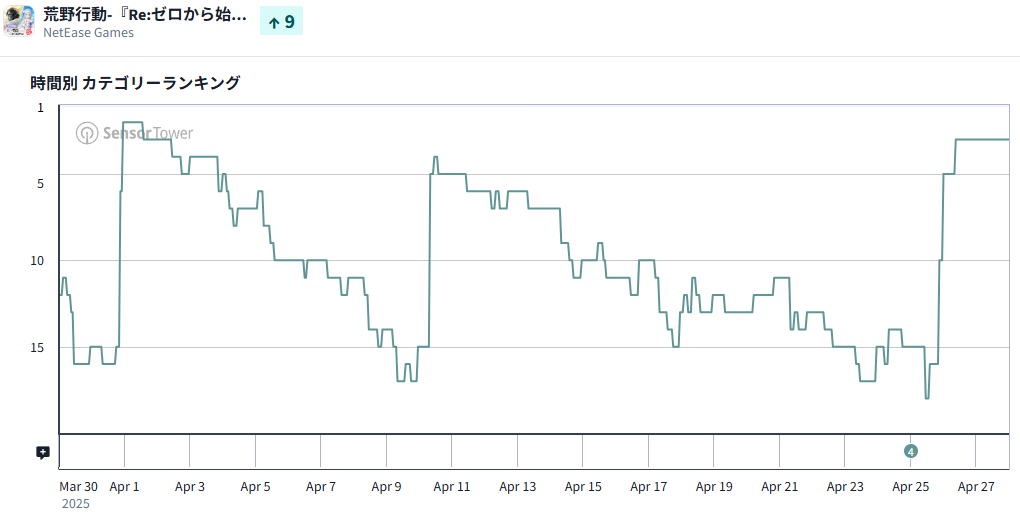
Task: Click the up-arrow 9 rank change badge
Action: (281, 21)
